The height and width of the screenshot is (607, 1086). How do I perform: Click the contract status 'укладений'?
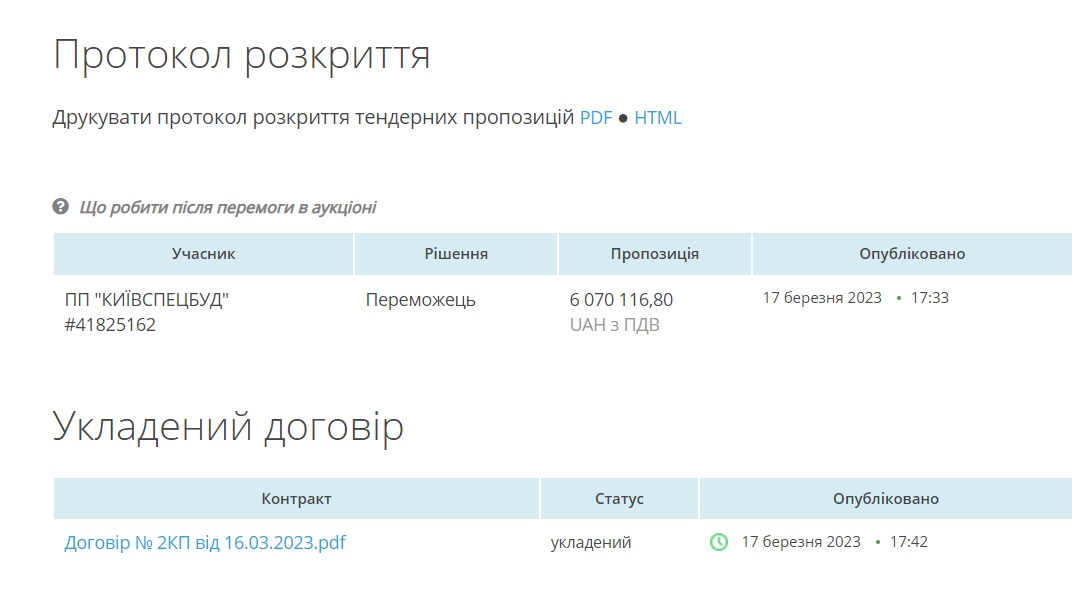coord(590,542)
